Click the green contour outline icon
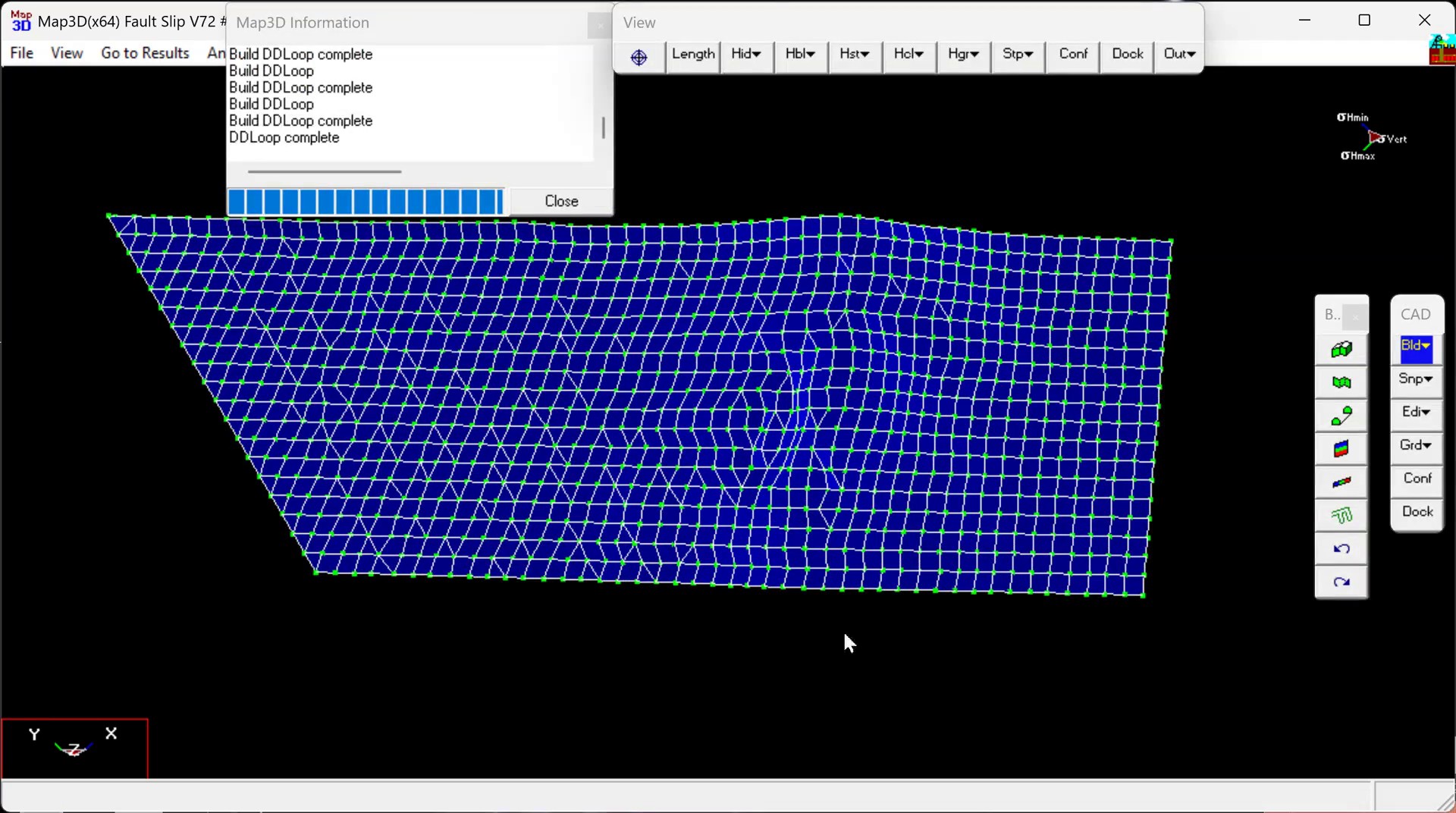 point(1341,516)
